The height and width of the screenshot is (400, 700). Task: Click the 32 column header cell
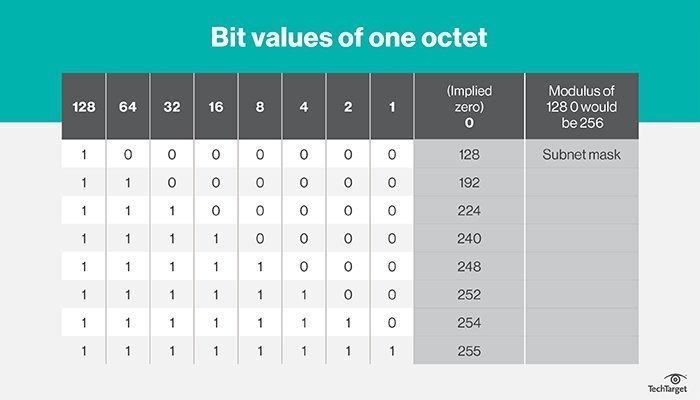(x=172, y=105)
